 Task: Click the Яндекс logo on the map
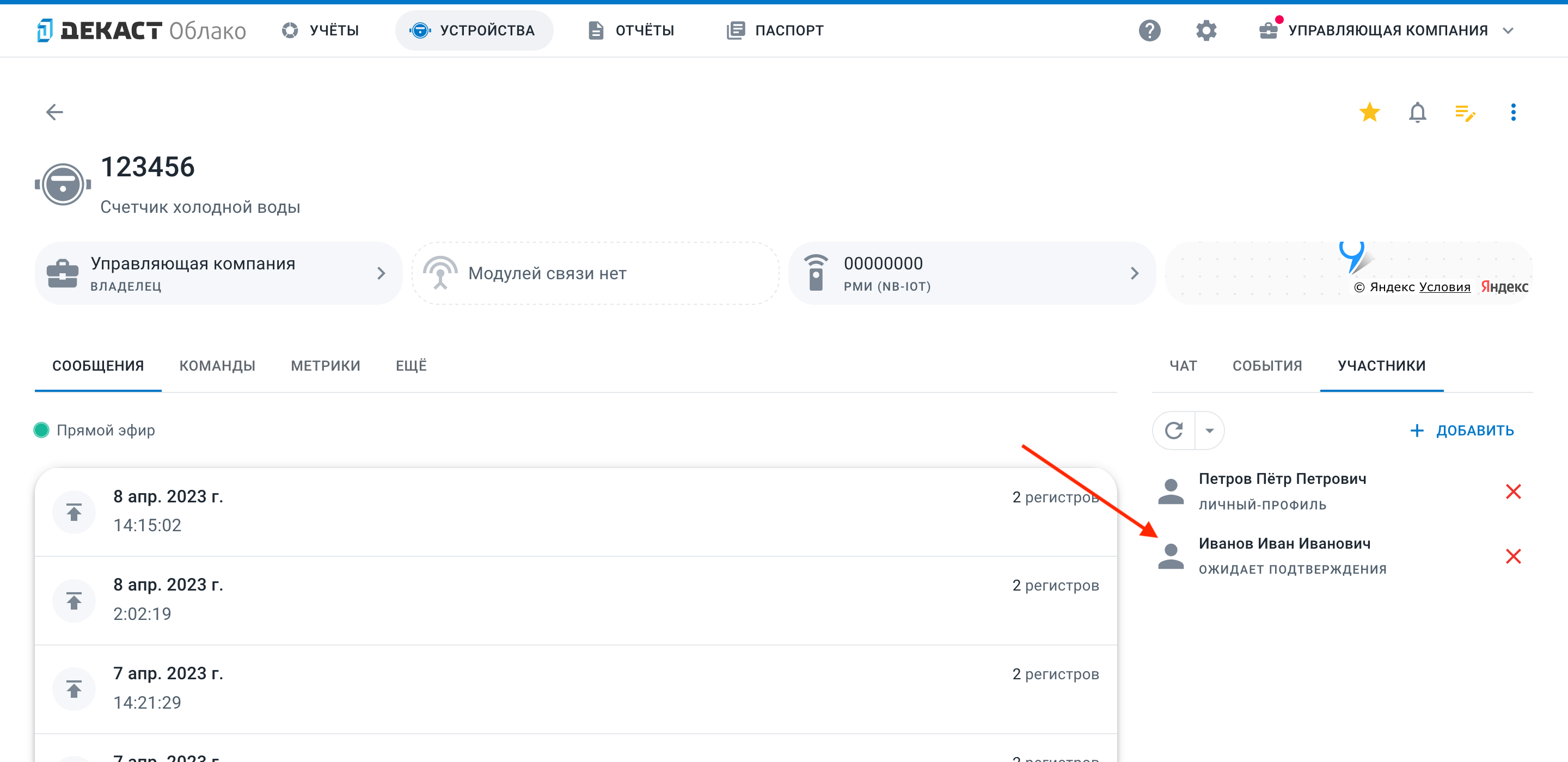click(x=1504, y=287)
